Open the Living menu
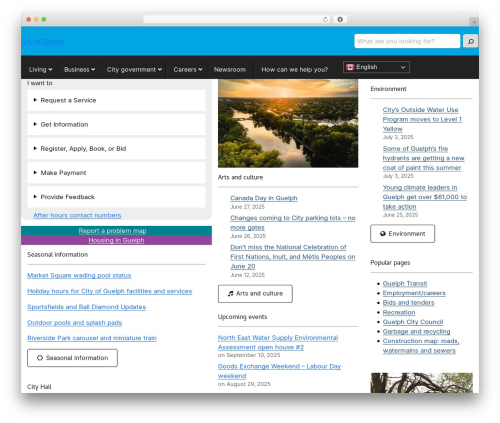Screen dimensions: 500x423 40,69
